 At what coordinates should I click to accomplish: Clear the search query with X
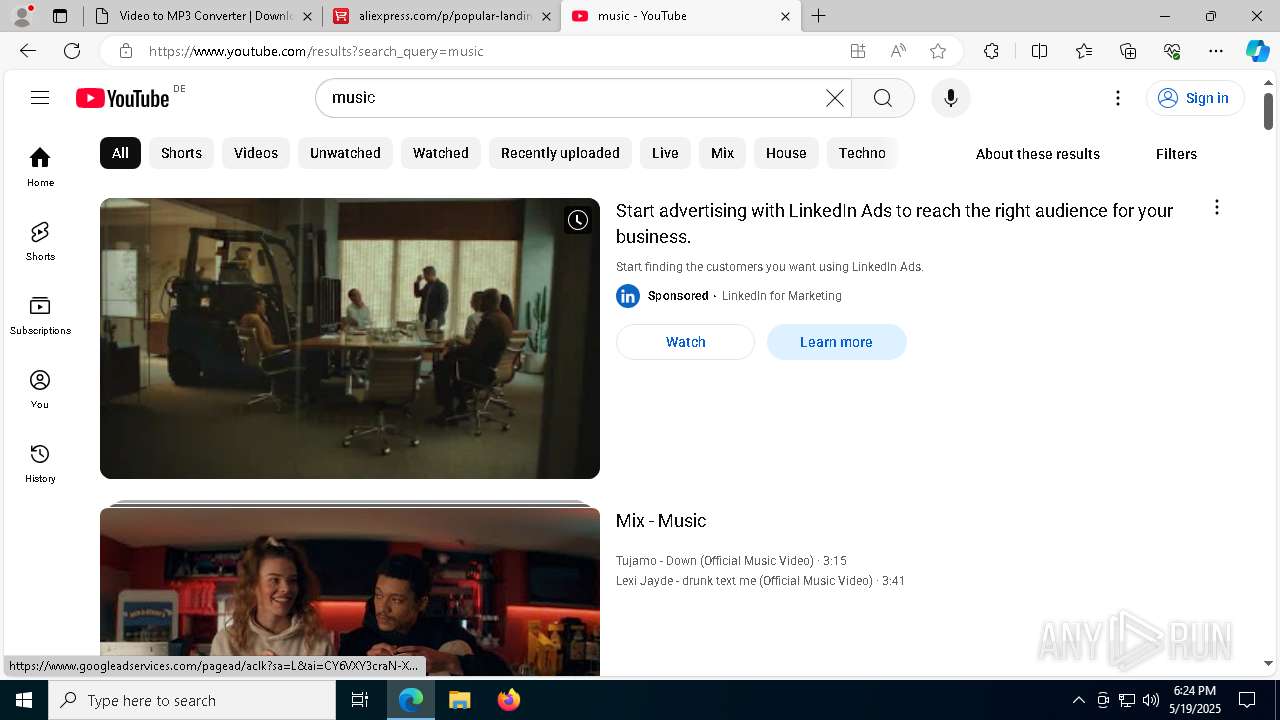point(835,98)
